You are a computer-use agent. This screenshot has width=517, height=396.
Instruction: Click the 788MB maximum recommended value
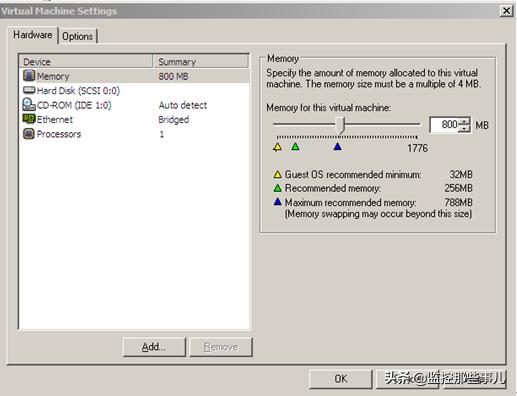click(x=459, y=202)
